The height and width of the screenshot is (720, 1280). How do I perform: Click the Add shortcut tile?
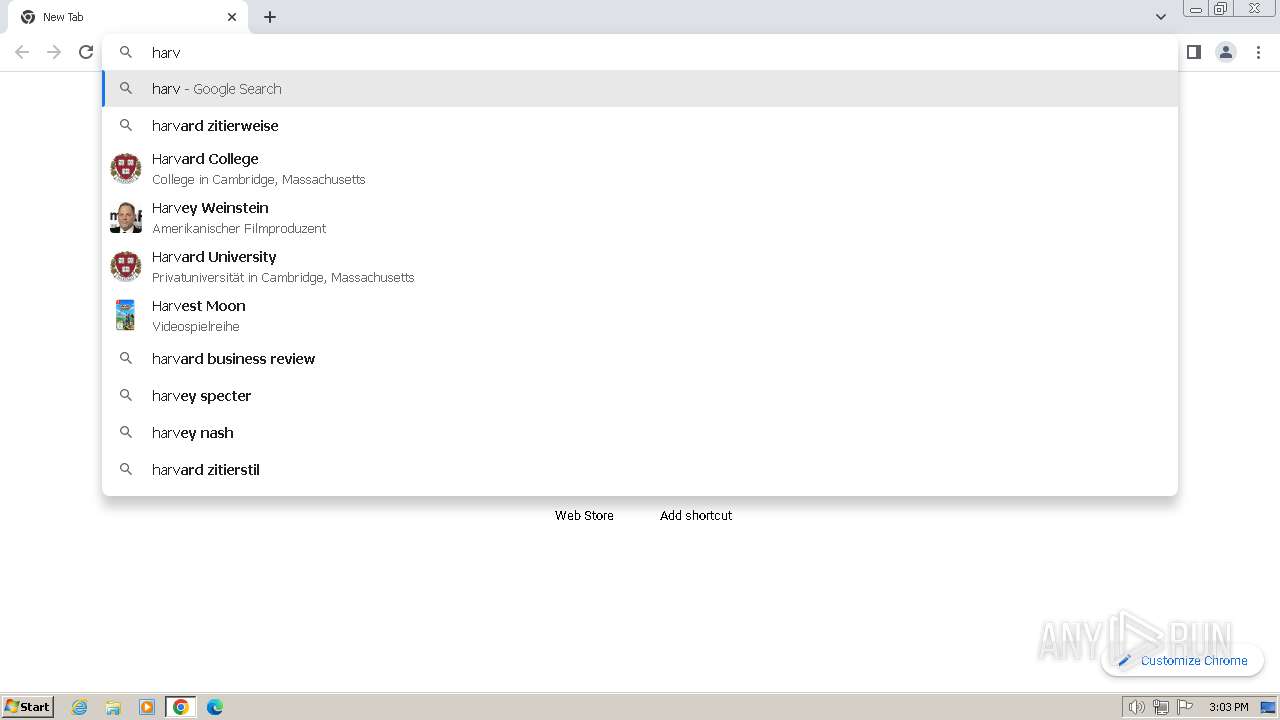pyautogui.click(x=696, y=515)
